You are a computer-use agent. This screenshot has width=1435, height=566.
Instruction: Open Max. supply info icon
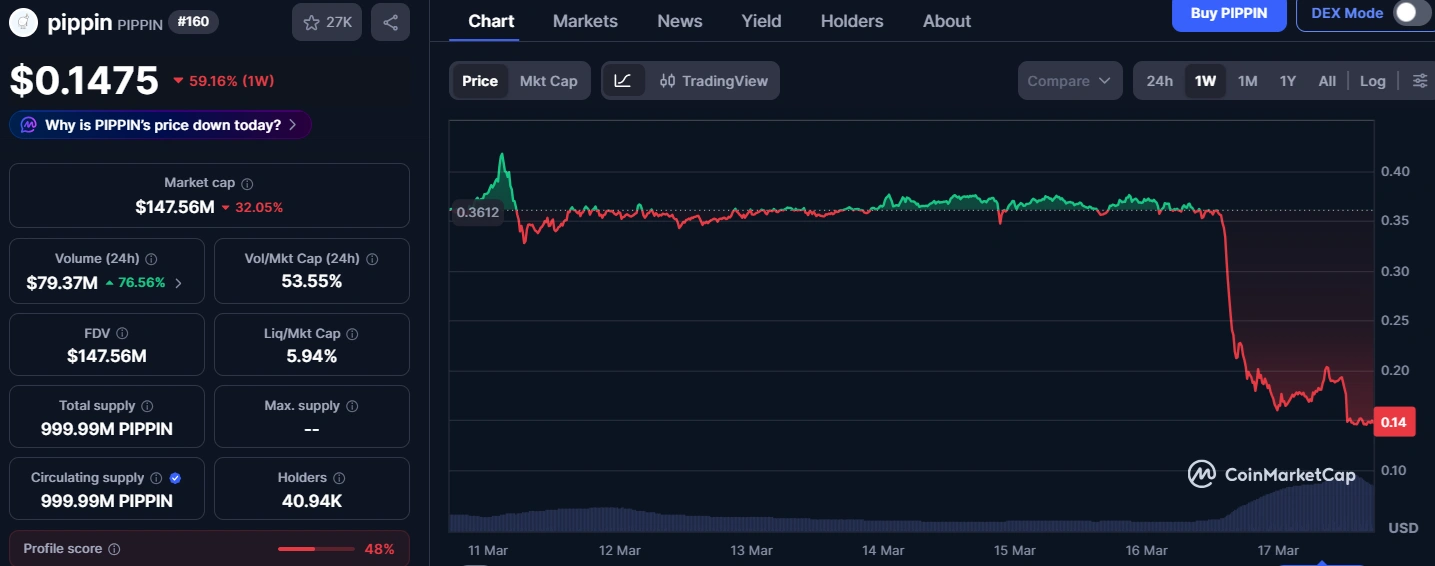(352, 406)
